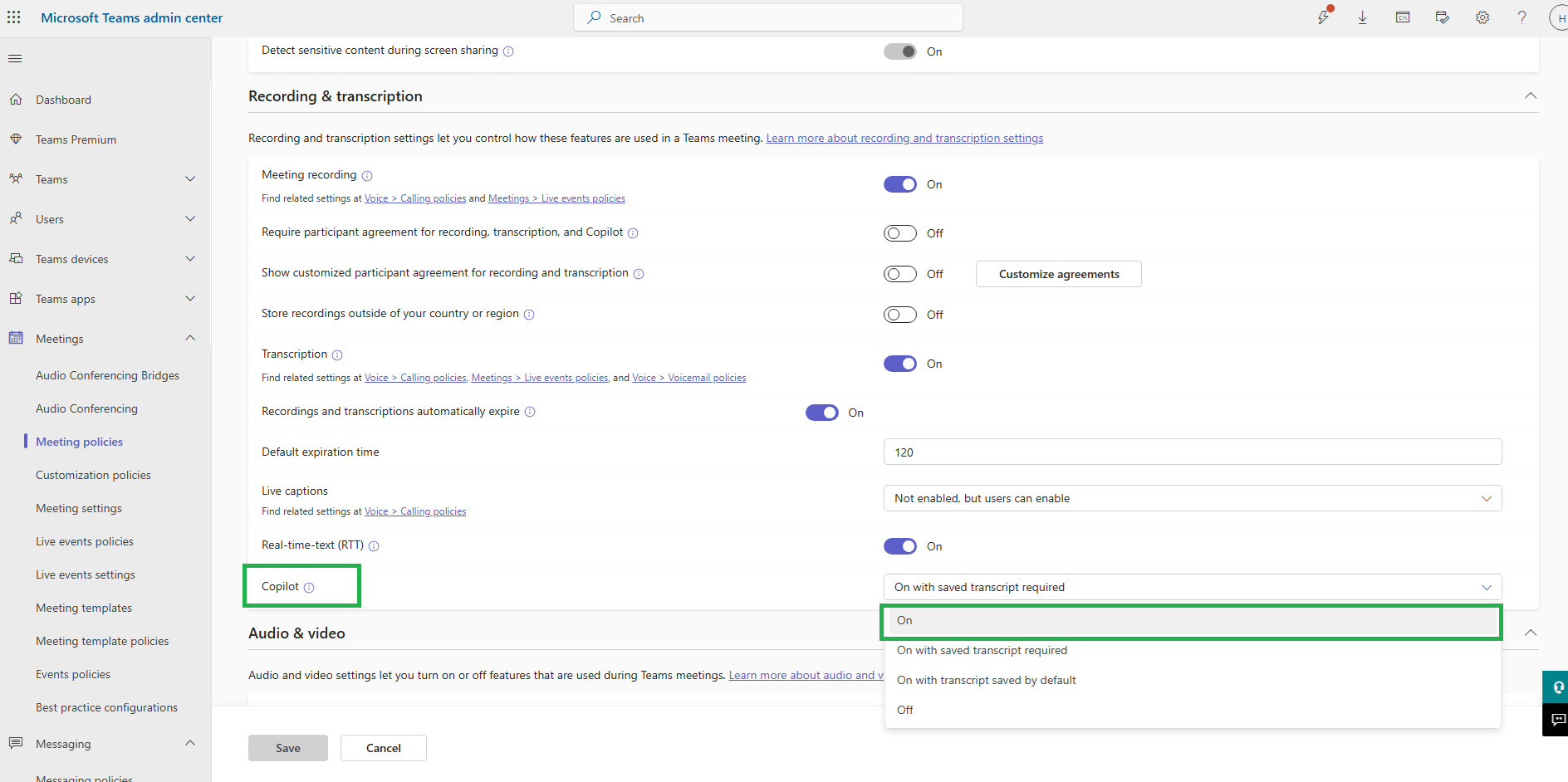
Task: Disable Recordings and transcriptions automatically expire toggle
Action: tap(822, 413)
